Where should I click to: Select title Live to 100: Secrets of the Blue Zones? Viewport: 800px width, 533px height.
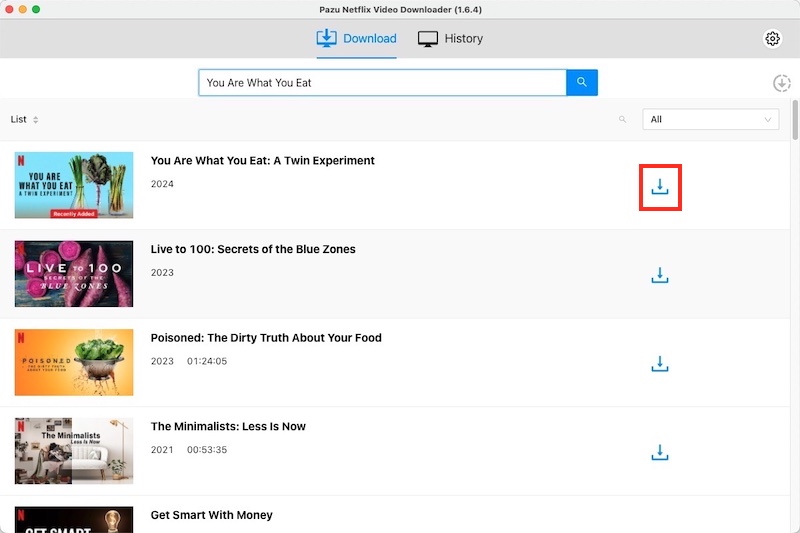click(253, 249)
